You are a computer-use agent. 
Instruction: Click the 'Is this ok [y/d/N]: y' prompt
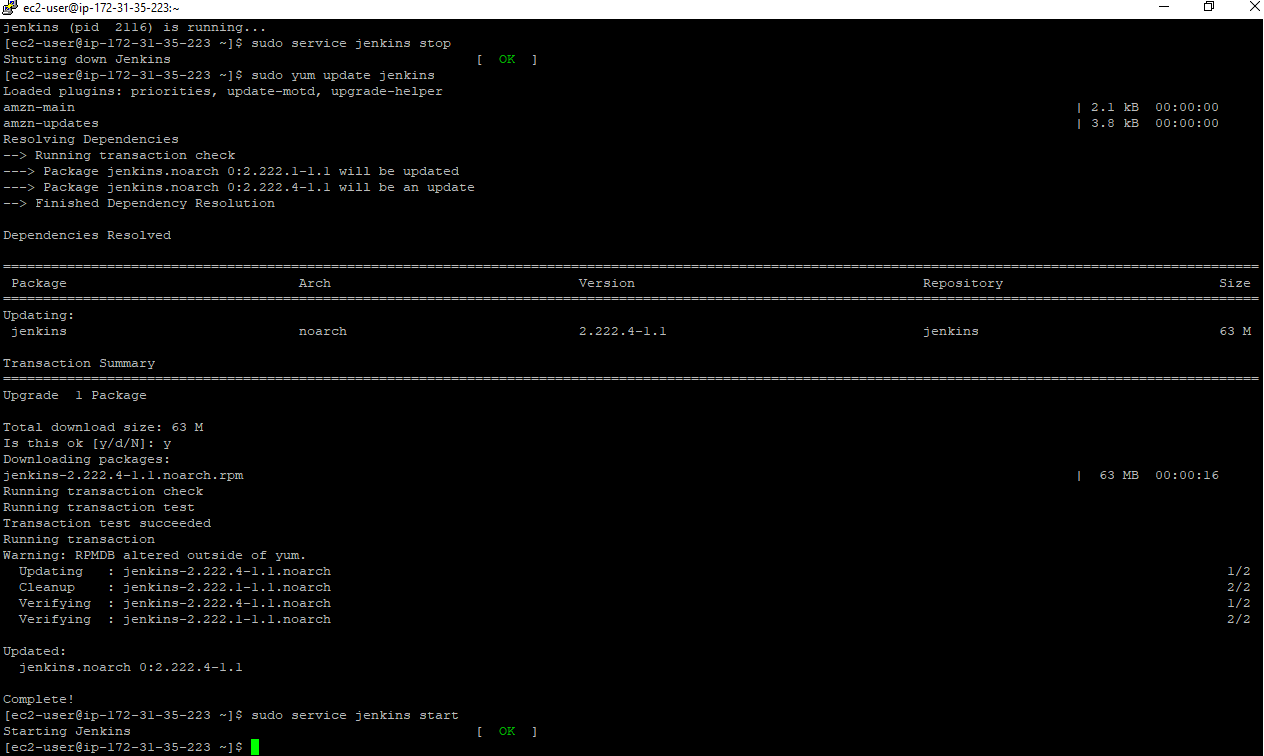point(87,444)
